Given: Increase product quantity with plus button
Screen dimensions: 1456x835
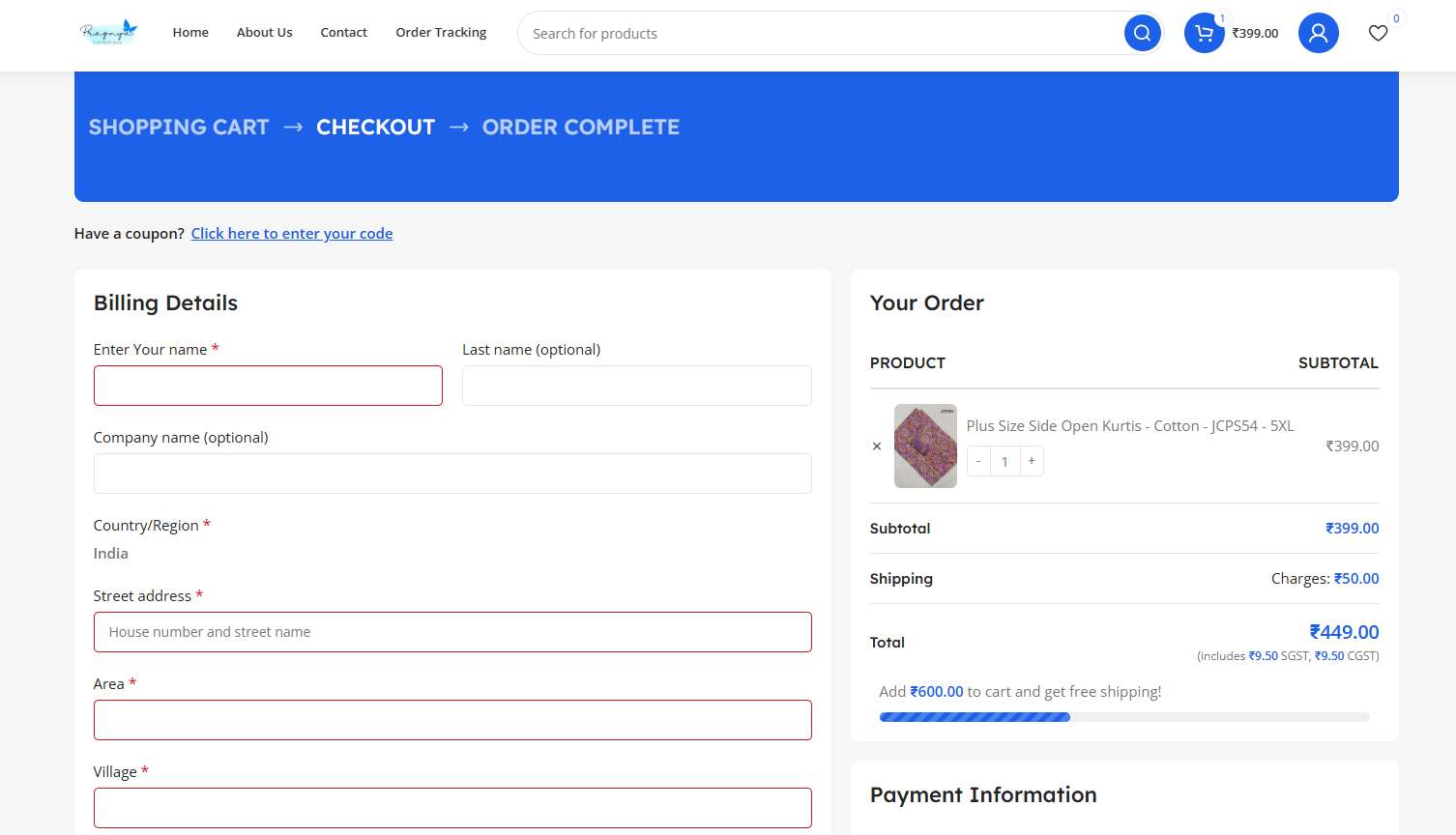Looking at the screenshot, I should tap(1032, 461).
